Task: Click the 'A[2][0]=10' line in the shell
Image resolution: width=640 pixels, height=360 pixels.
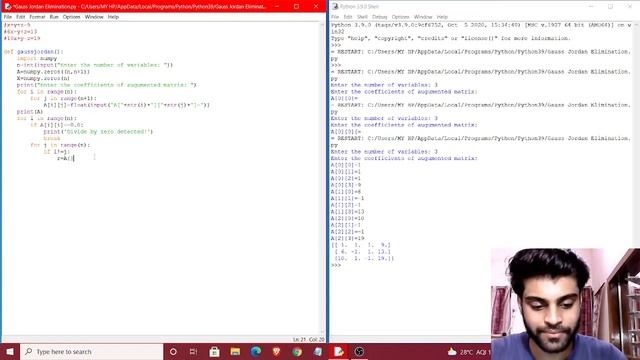Action: click(347, 218)
